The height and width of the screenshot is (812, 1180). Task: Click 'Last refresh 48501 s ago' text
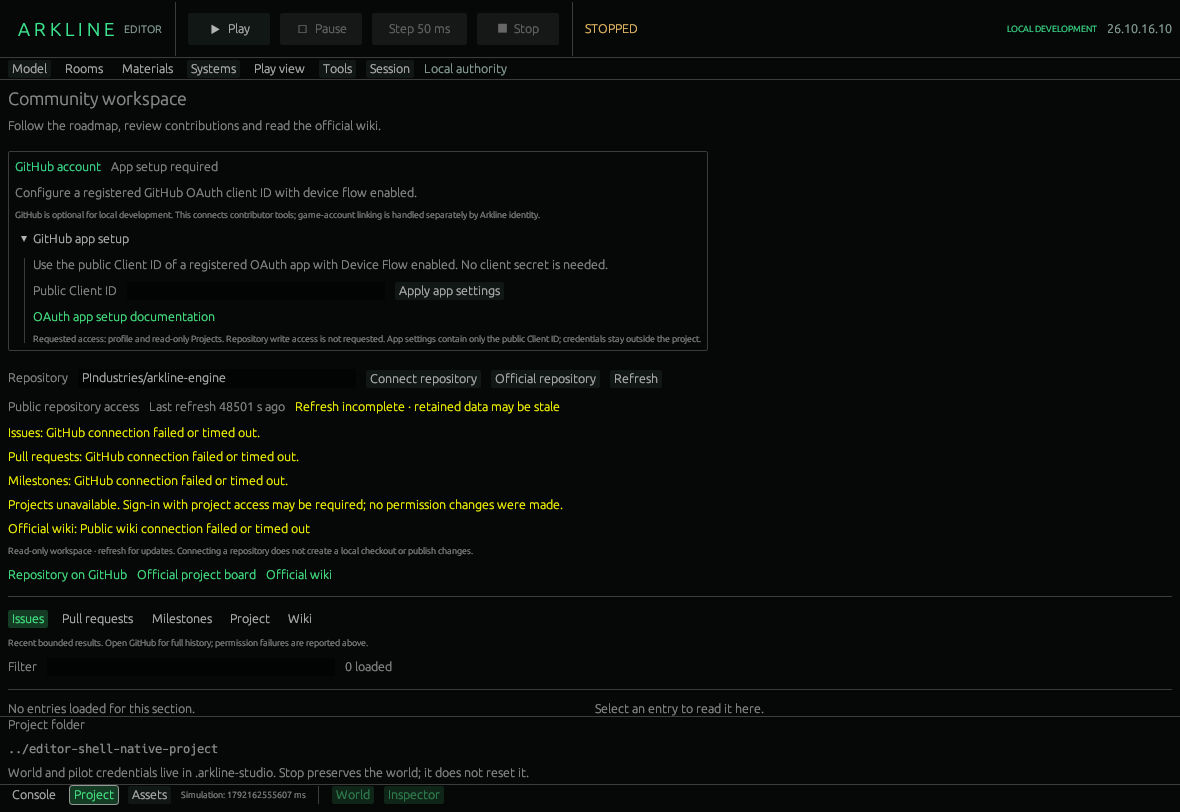click(x=217, y=406)
